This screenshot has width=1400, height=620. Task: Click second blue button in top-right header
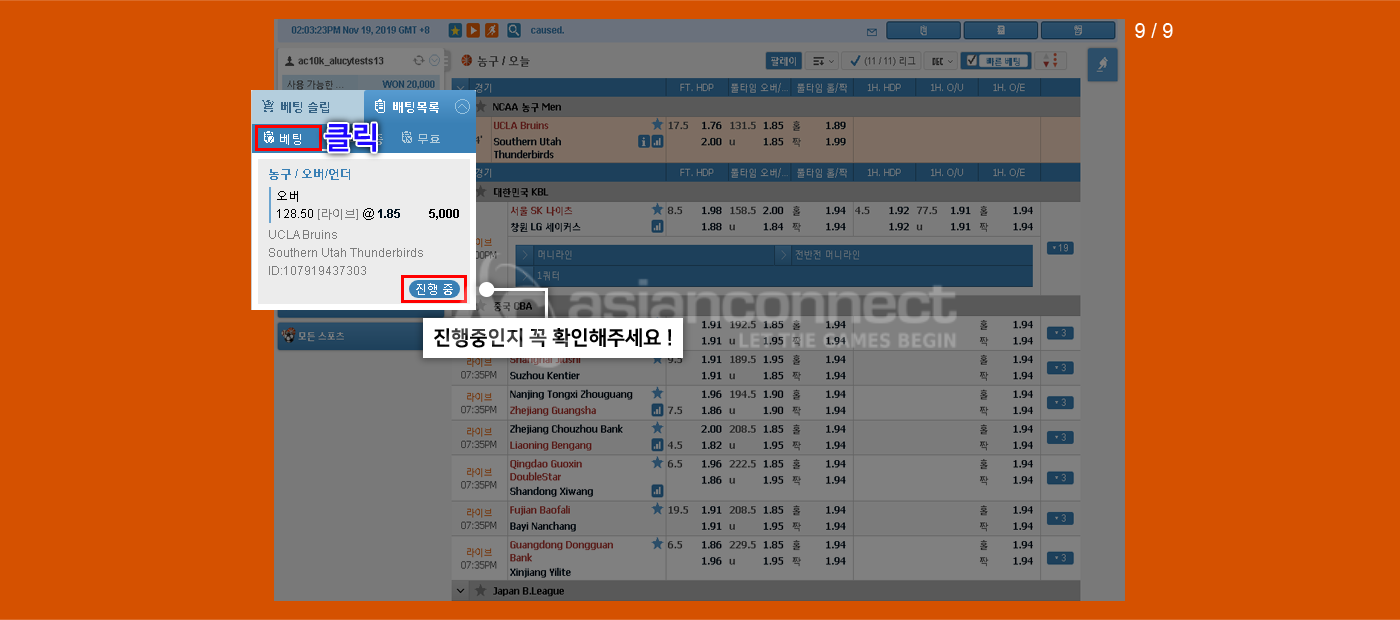tap(1001, 30)
